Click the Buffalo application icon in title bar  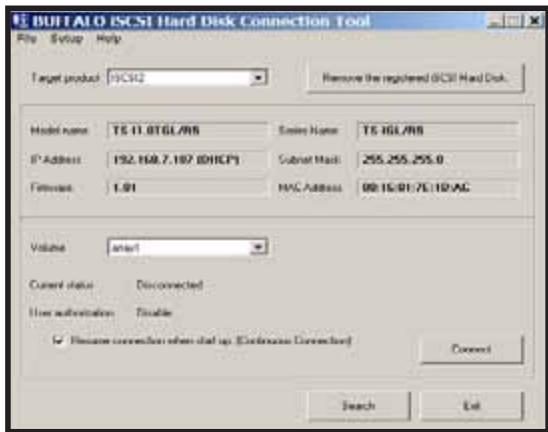click(x=20, y=21)
